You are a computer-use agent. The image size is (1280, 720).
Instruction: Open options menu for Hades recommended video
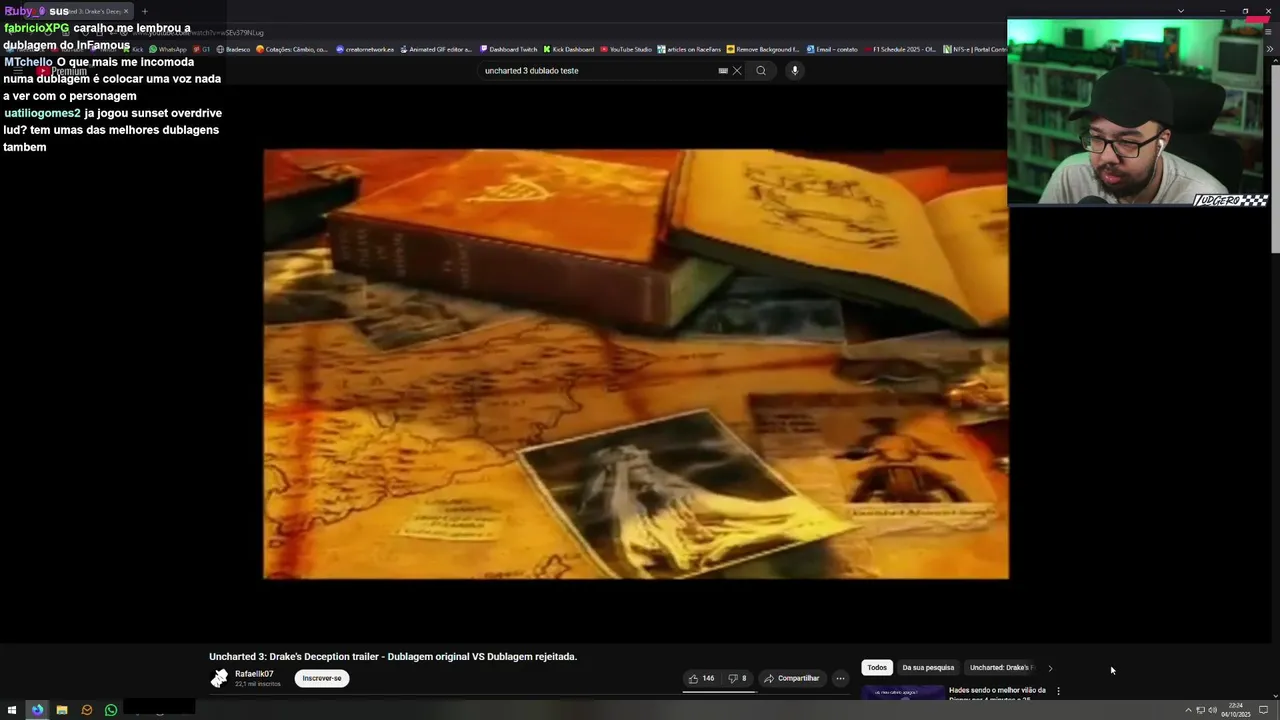coord(1058,691)
